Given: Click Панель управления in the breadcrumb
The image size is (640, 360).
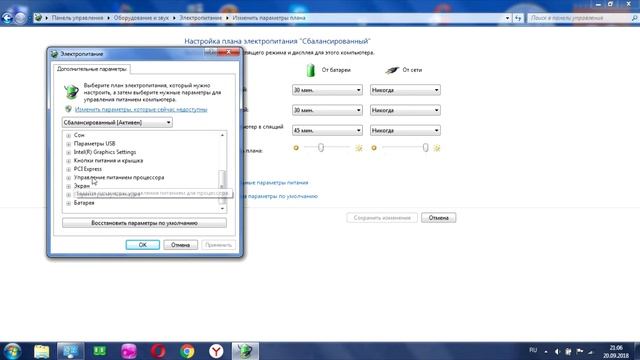Looking at the screenshot, I should coord(77,18).
